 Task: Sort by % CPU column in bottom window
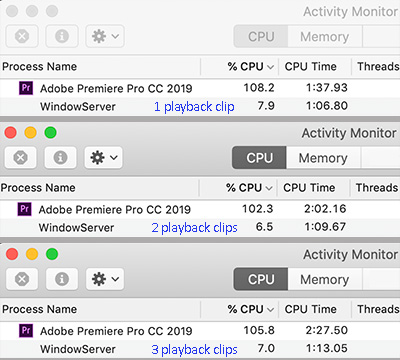tap(251, 309)
